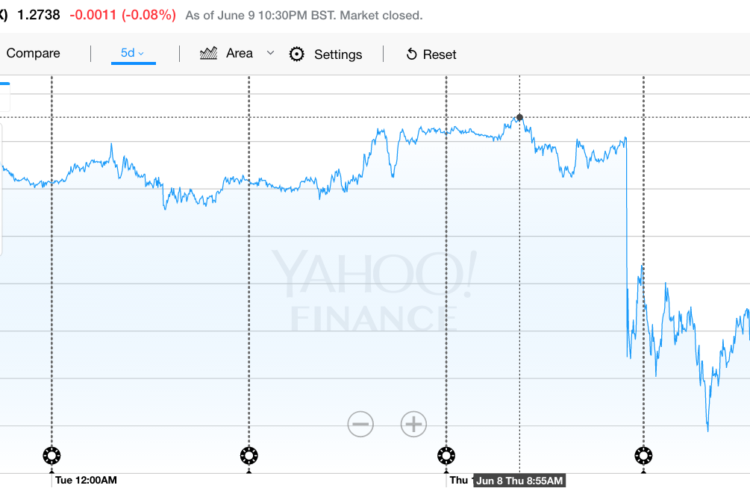The width and height of the screenshot is (750, 500).
Task: Click the event marker above Tue 12:00AM
Action: point(52,456)
